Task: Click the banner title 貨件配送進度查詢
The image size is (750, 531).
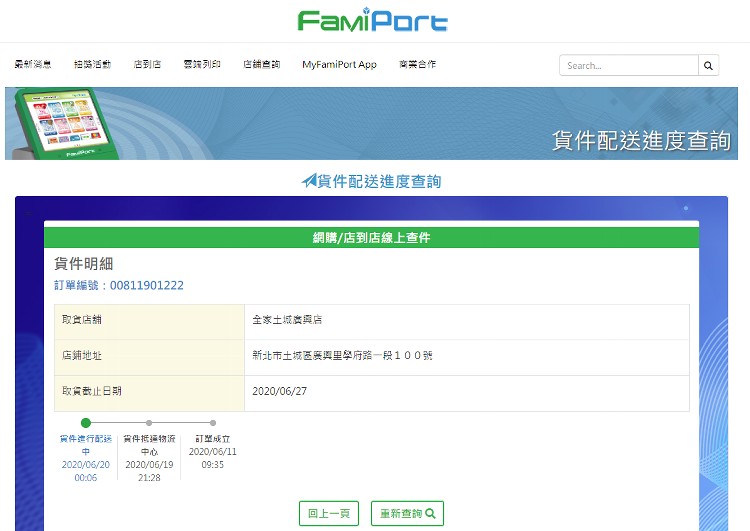Action: (641, 141)
